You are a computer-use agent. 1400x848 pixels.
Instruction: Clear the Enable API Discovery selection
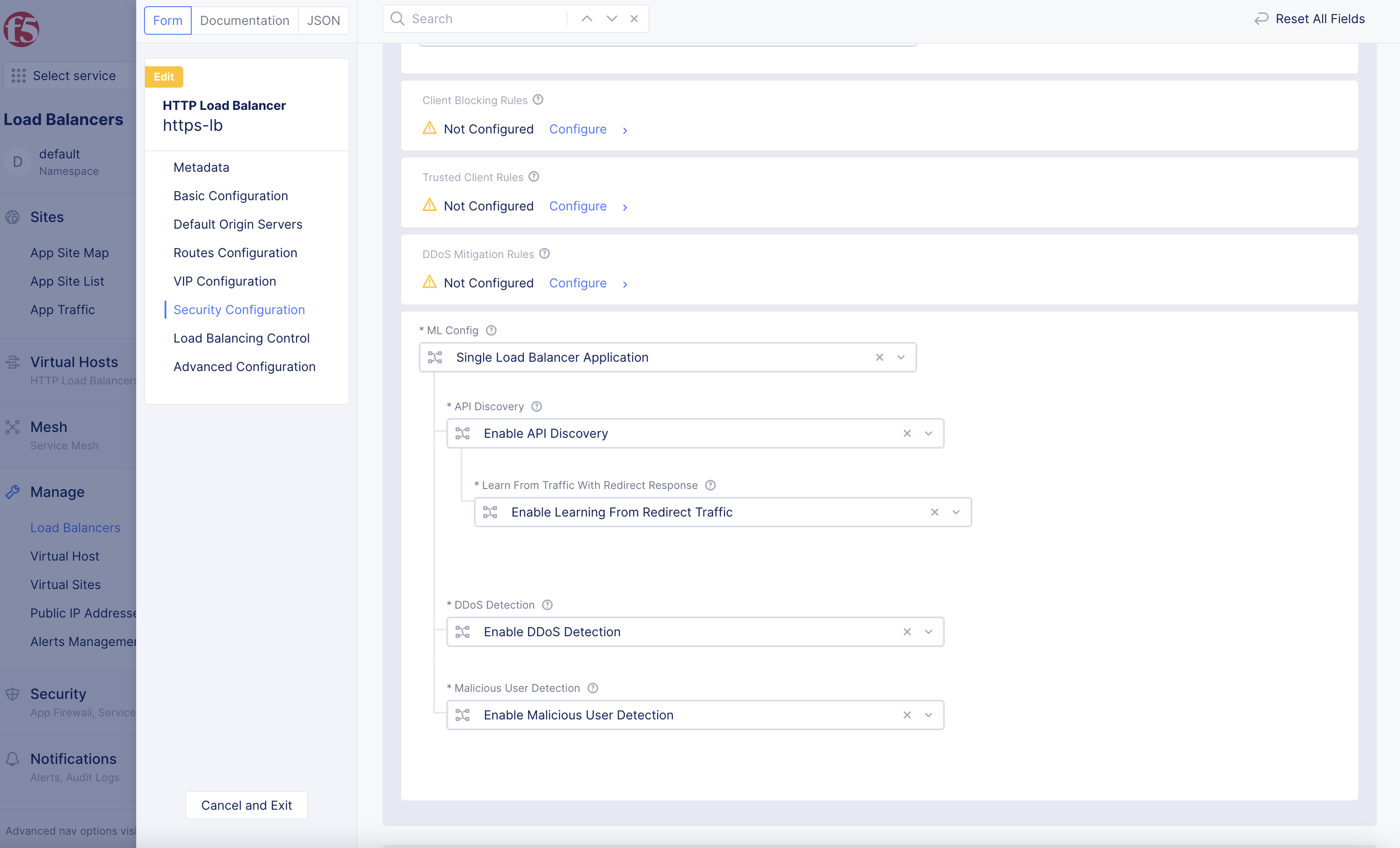907,434
